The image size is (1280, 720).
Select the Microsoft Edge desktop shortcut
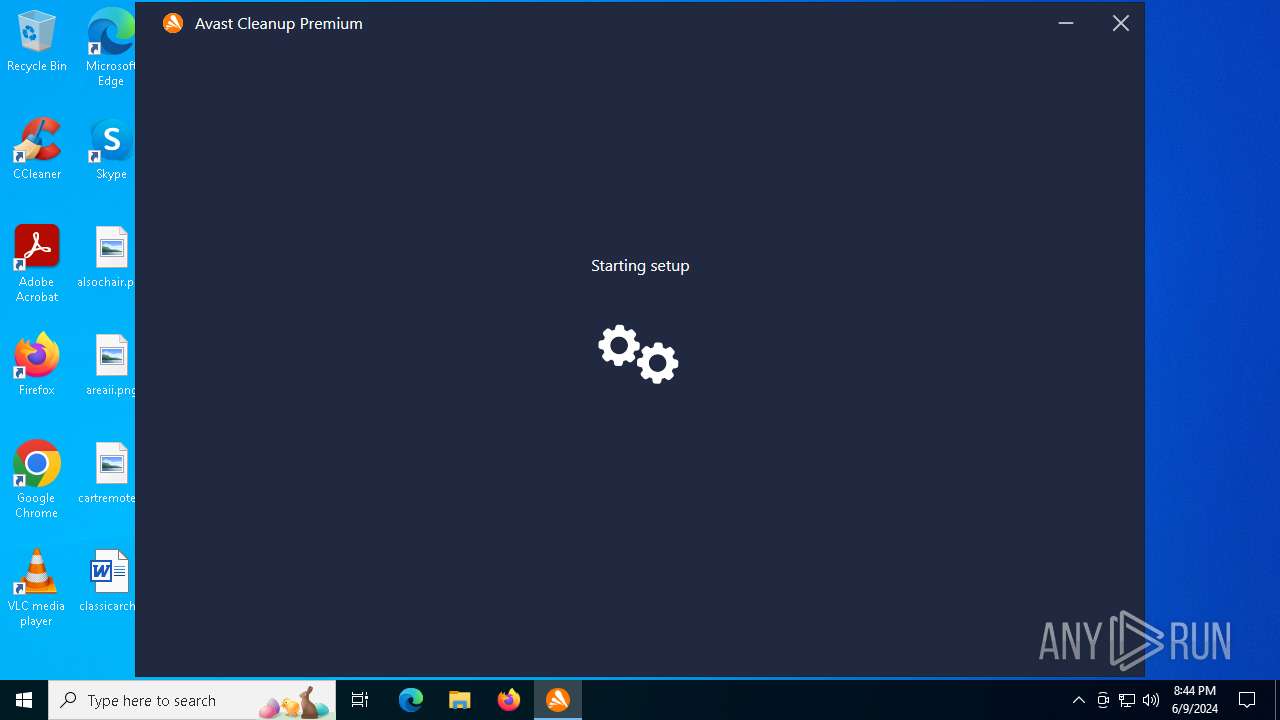click(111, 47)
